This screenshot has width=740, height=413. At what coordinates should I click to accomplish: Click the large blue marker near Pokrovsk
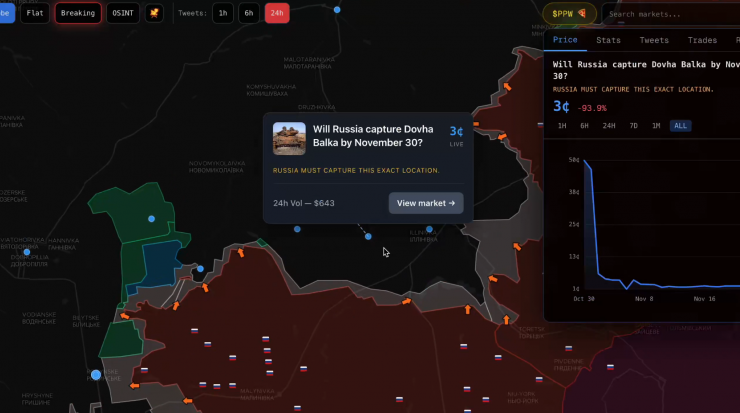pyautogui.click(x=96, y=375)
